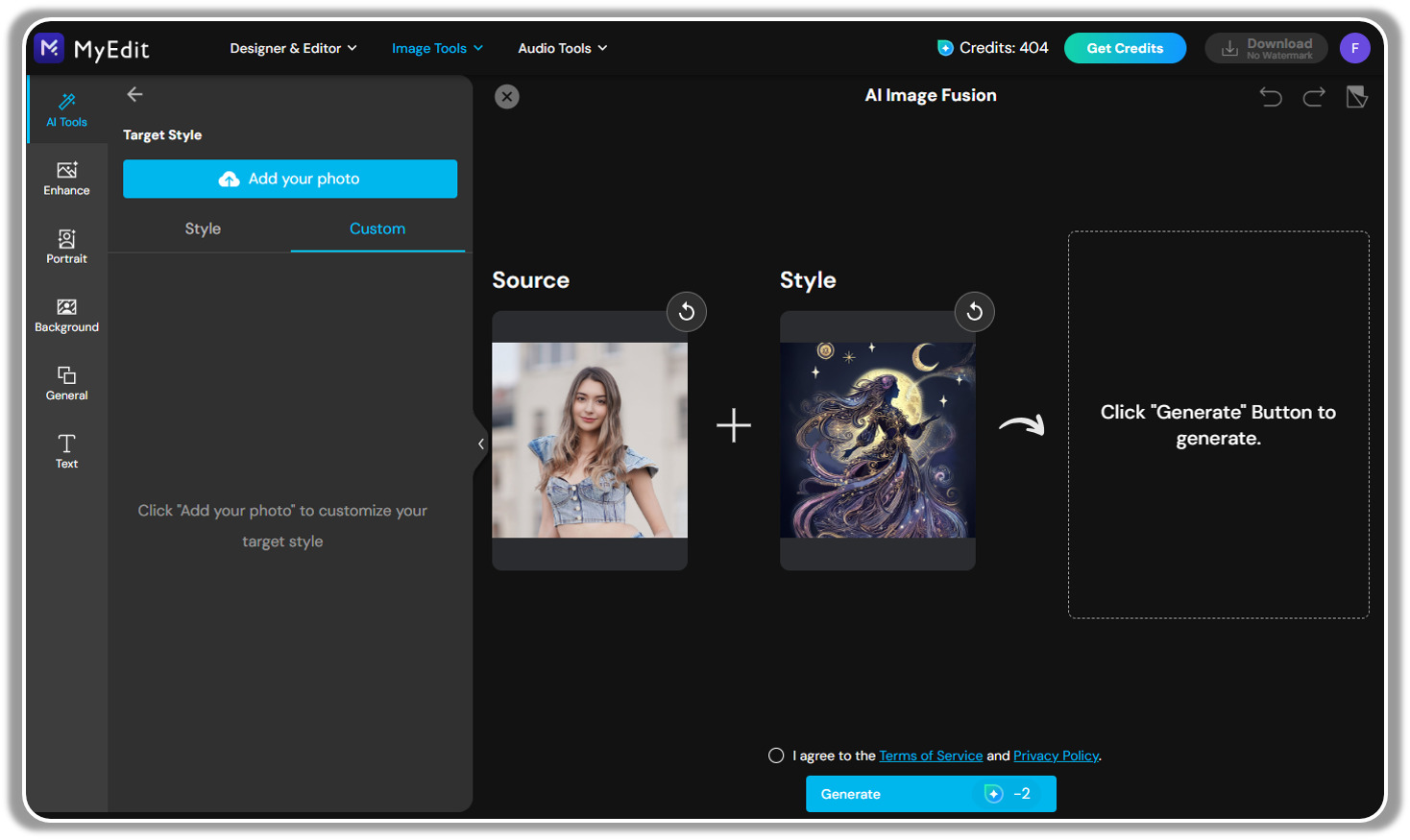This screenshot has width=1410, height=840.
Task: Click the Get Credits button
Action: pos(1125,47)
